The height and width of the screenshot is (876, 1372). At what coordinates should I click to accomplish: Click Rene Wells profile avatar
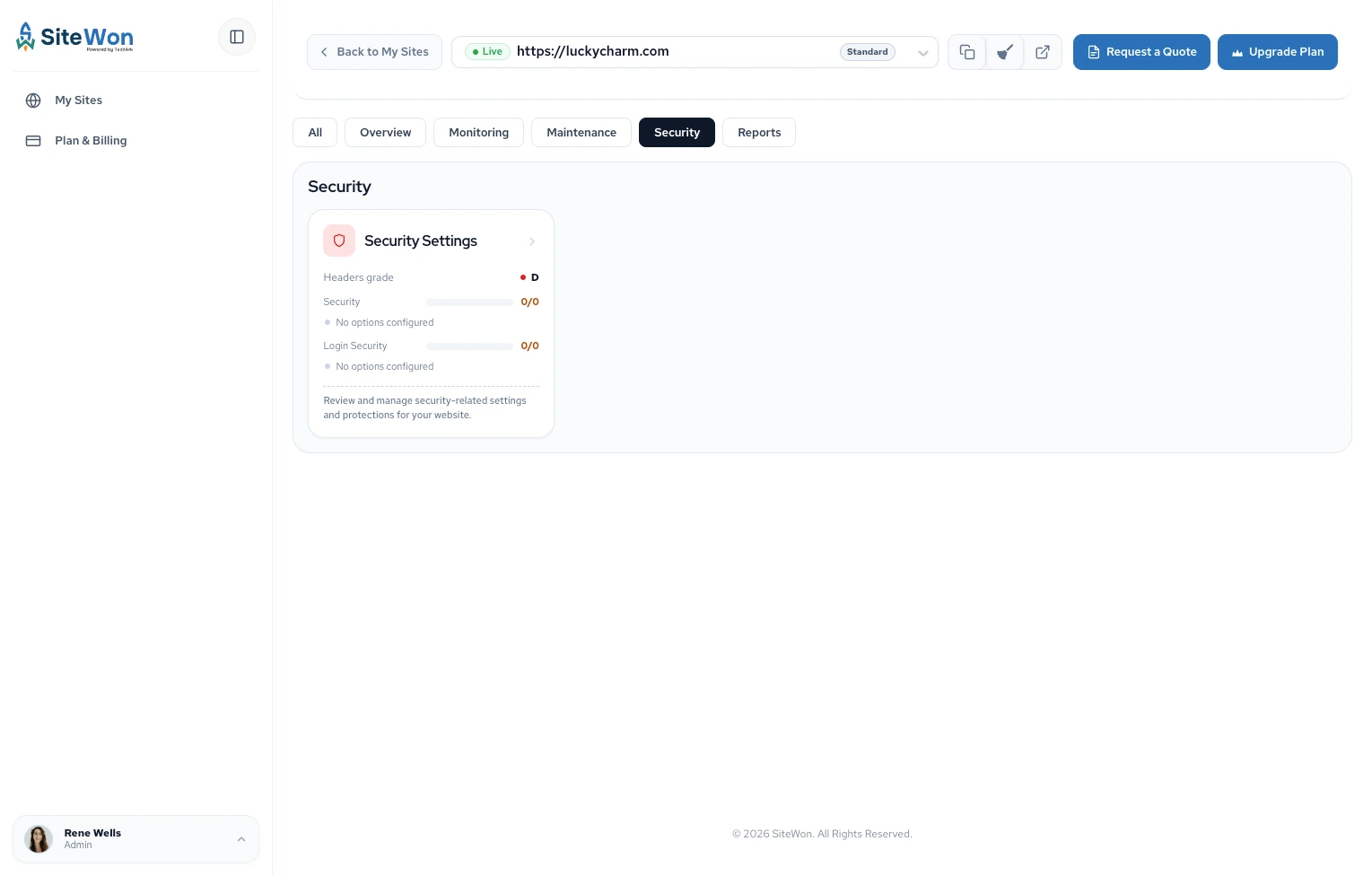coord(38,839)
